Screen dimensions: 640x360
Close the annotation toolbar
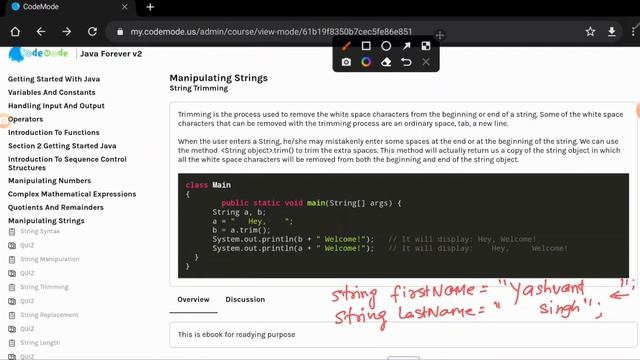click(x=426, y=62)
